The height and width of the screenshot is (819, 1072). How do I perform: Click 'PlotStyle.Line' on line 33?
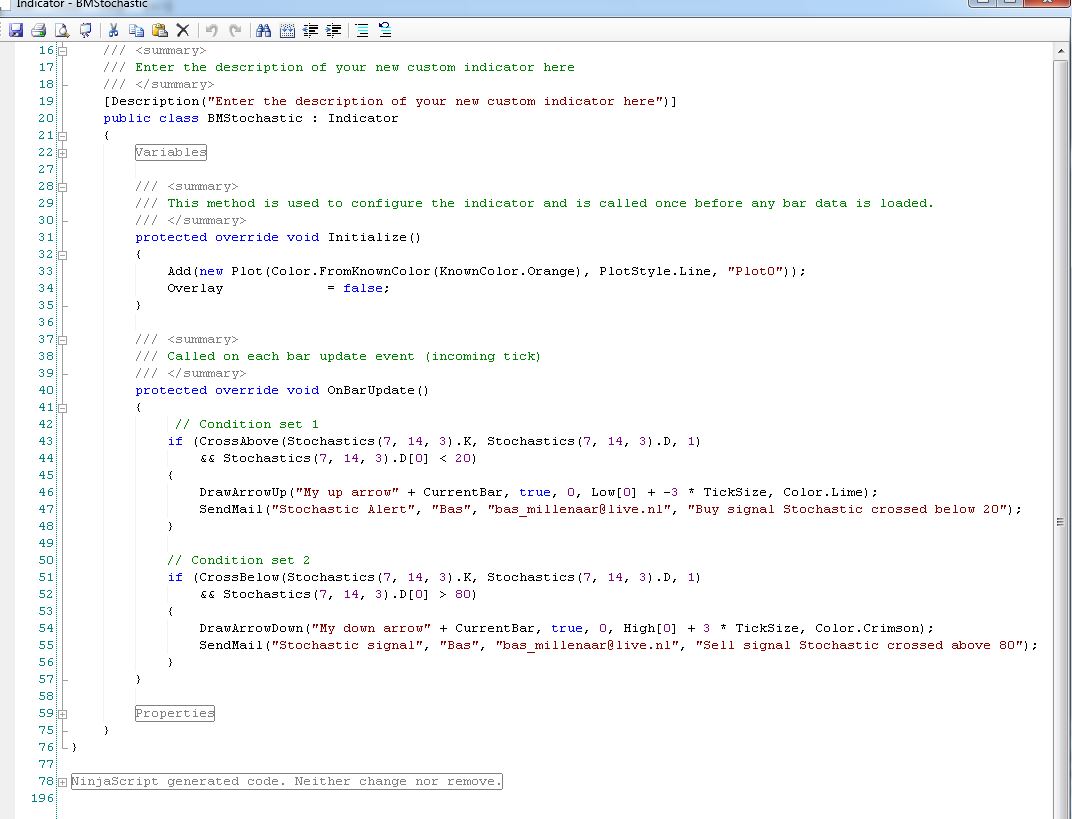(655, 271)
